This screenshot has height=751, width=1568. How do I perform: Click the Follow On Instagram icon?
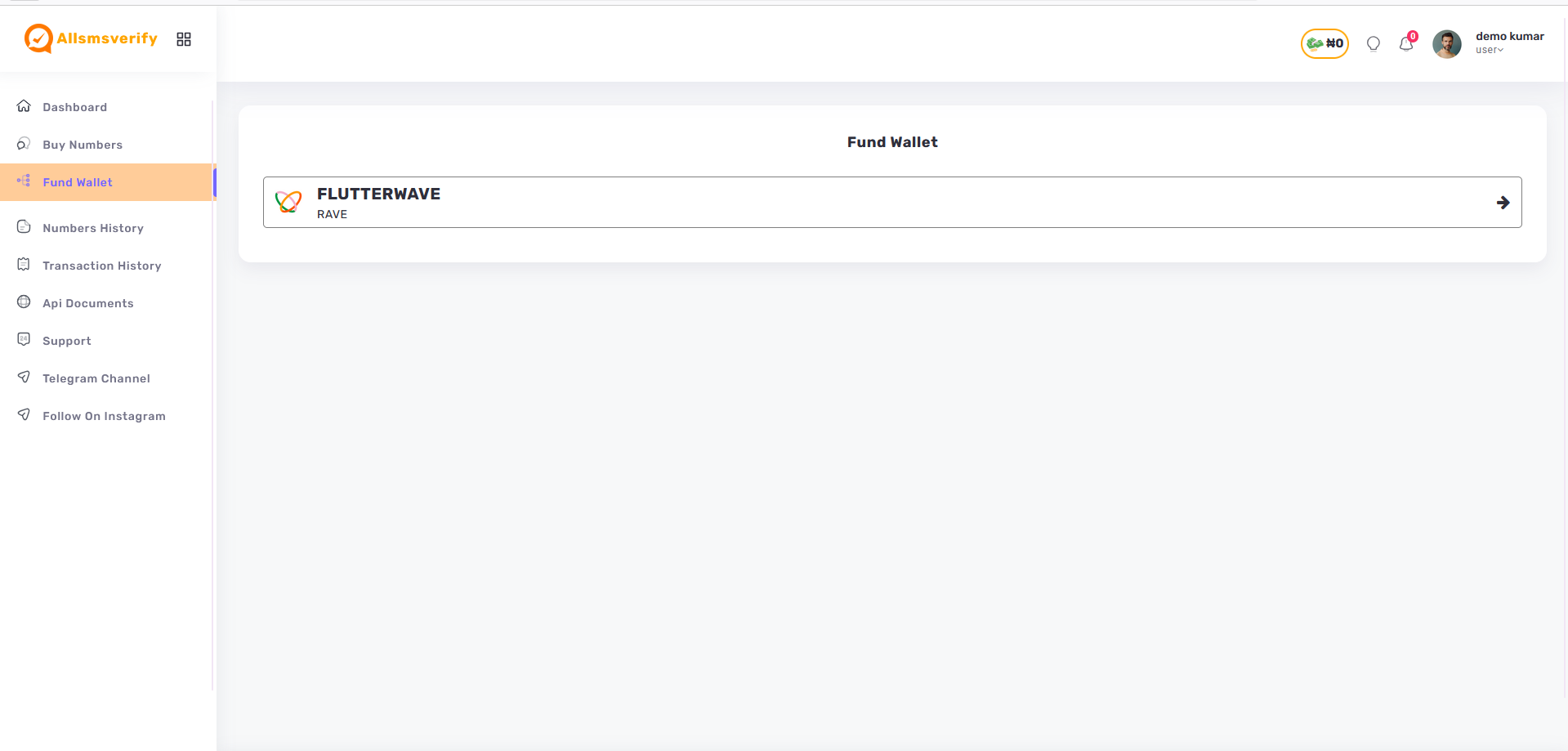coord(24,414)
